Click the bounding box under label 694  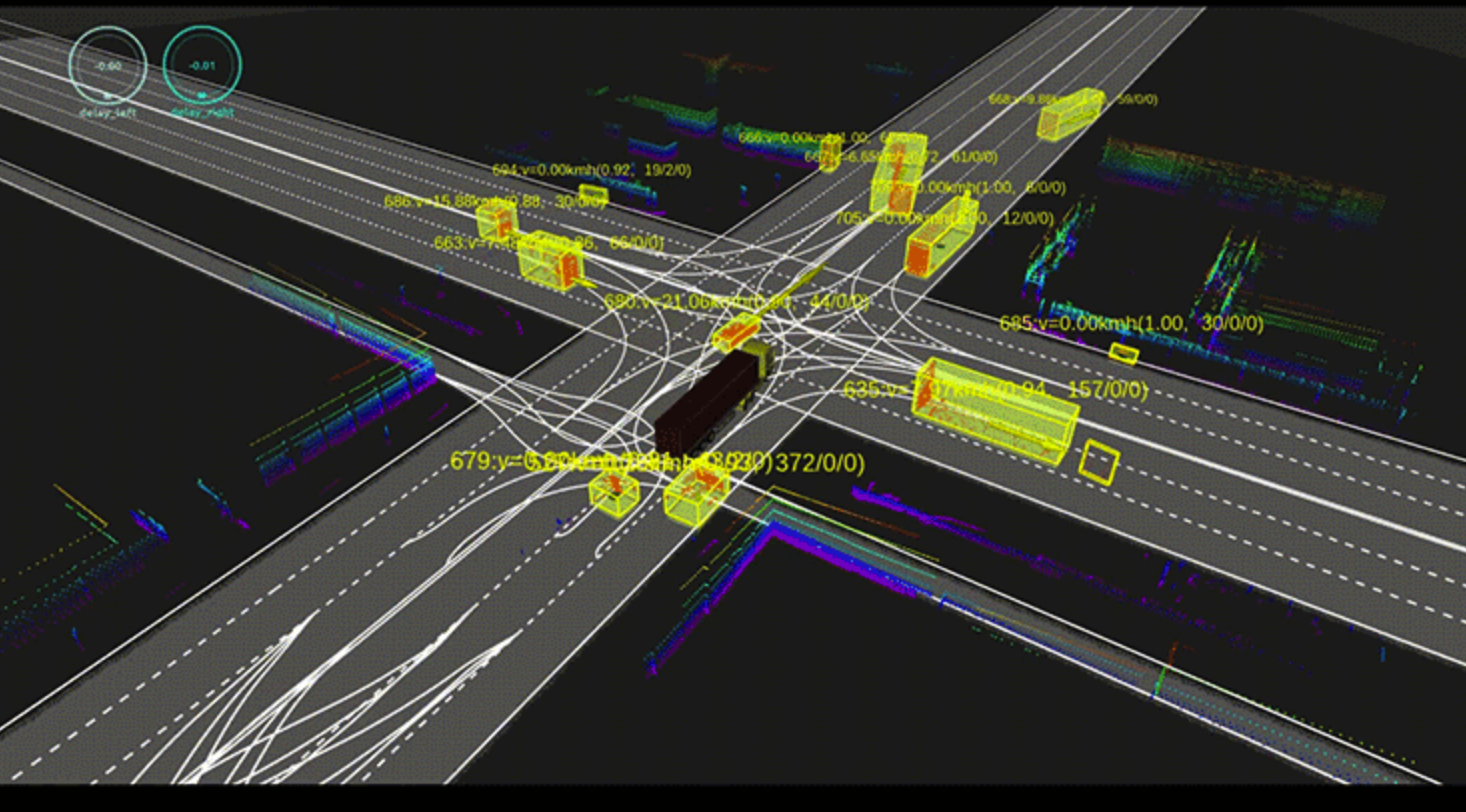[x=592, y=192]
